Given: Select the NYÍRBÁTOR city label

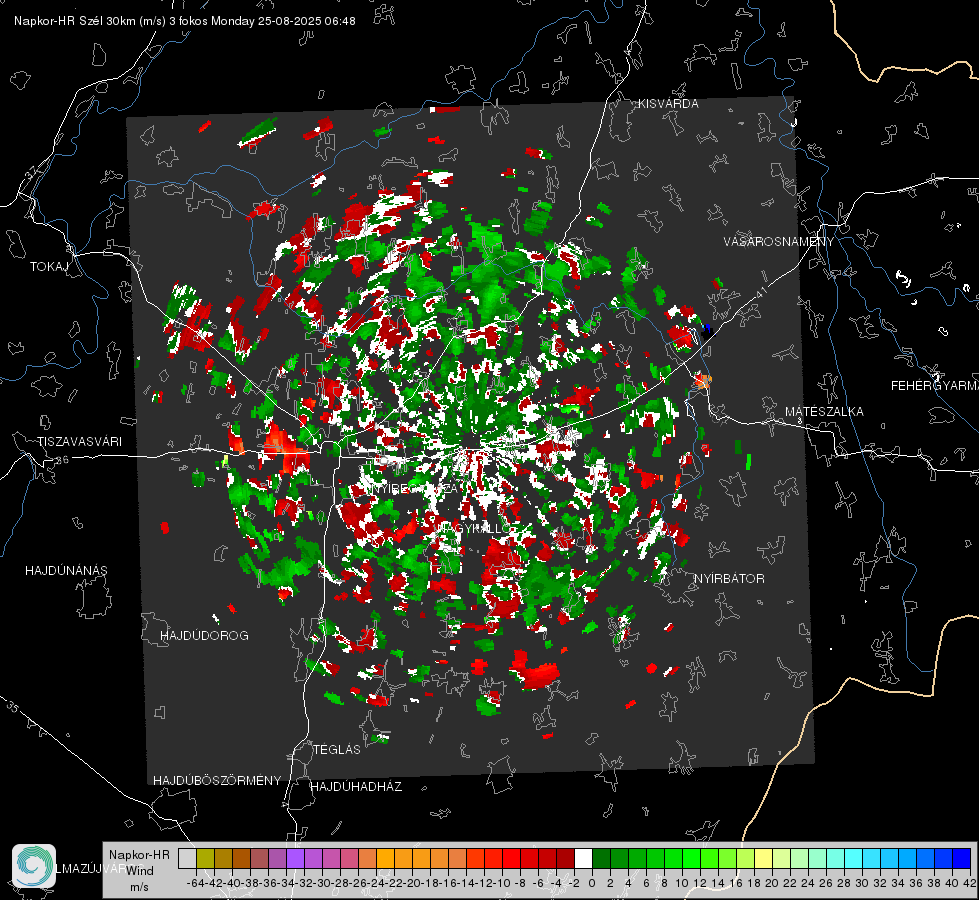Looking at the screenshot, I should pyautogui.click(x=729, y=579).
